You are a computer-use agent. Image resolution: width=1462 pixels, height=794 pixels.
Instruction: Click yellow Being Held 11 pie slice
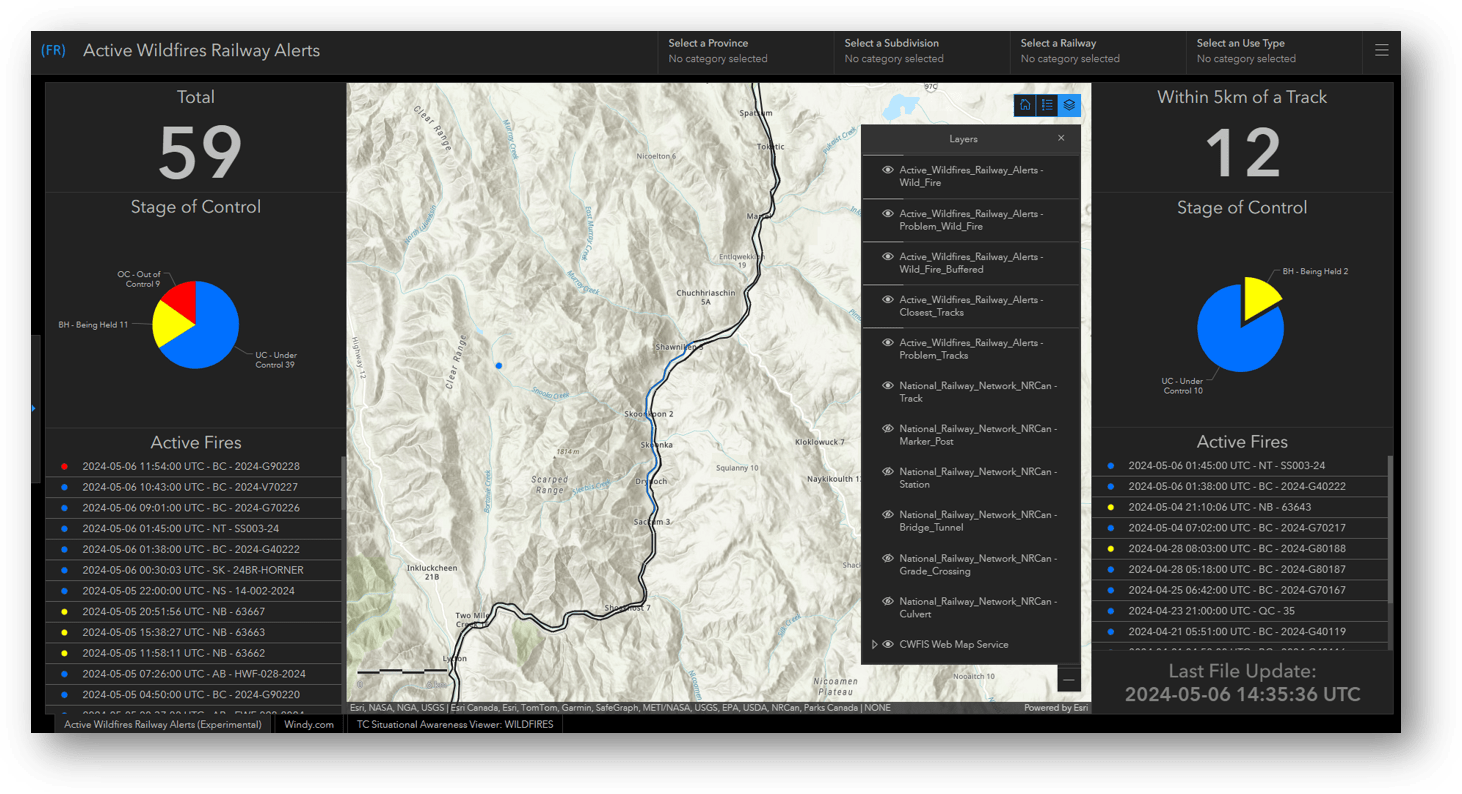tap(170, 326)
